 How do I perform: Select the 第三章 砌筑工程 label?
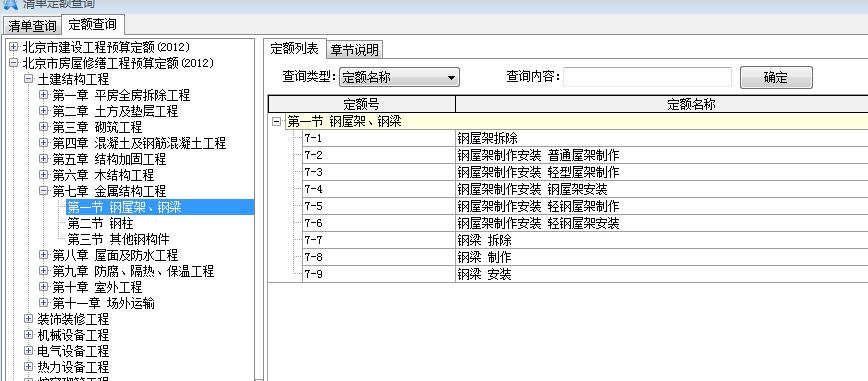97,127
